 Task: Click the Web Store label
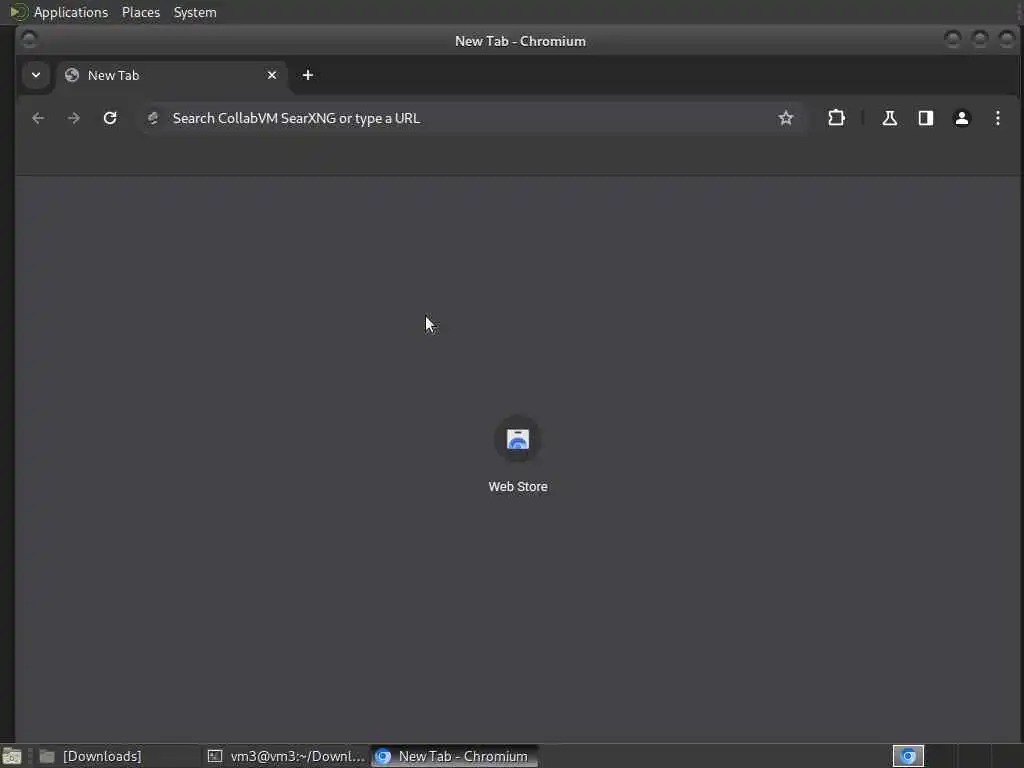click(x=518, y=487)
